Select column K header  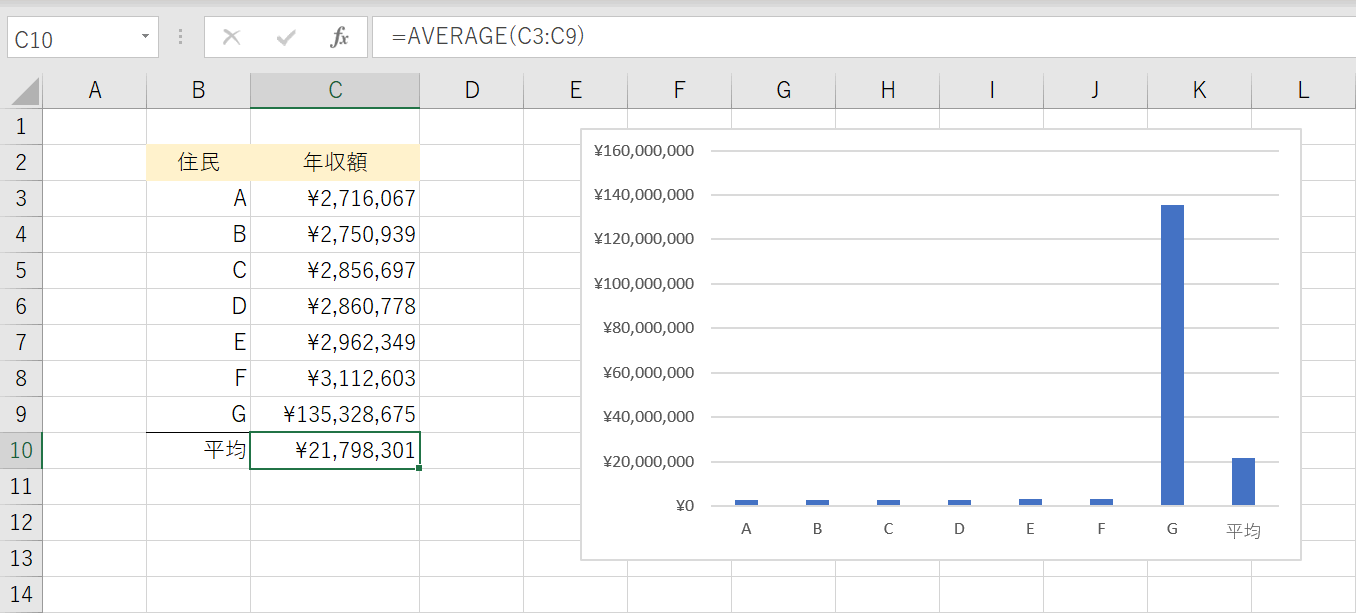[x=1199, y=90]
